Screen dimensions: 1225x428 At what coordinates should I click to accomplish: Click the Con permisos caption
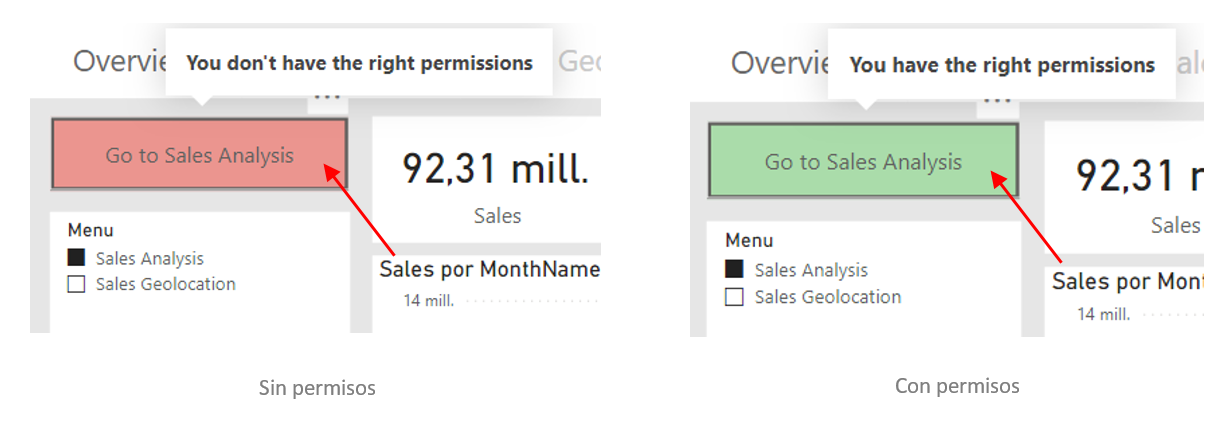tap(957, 385)
